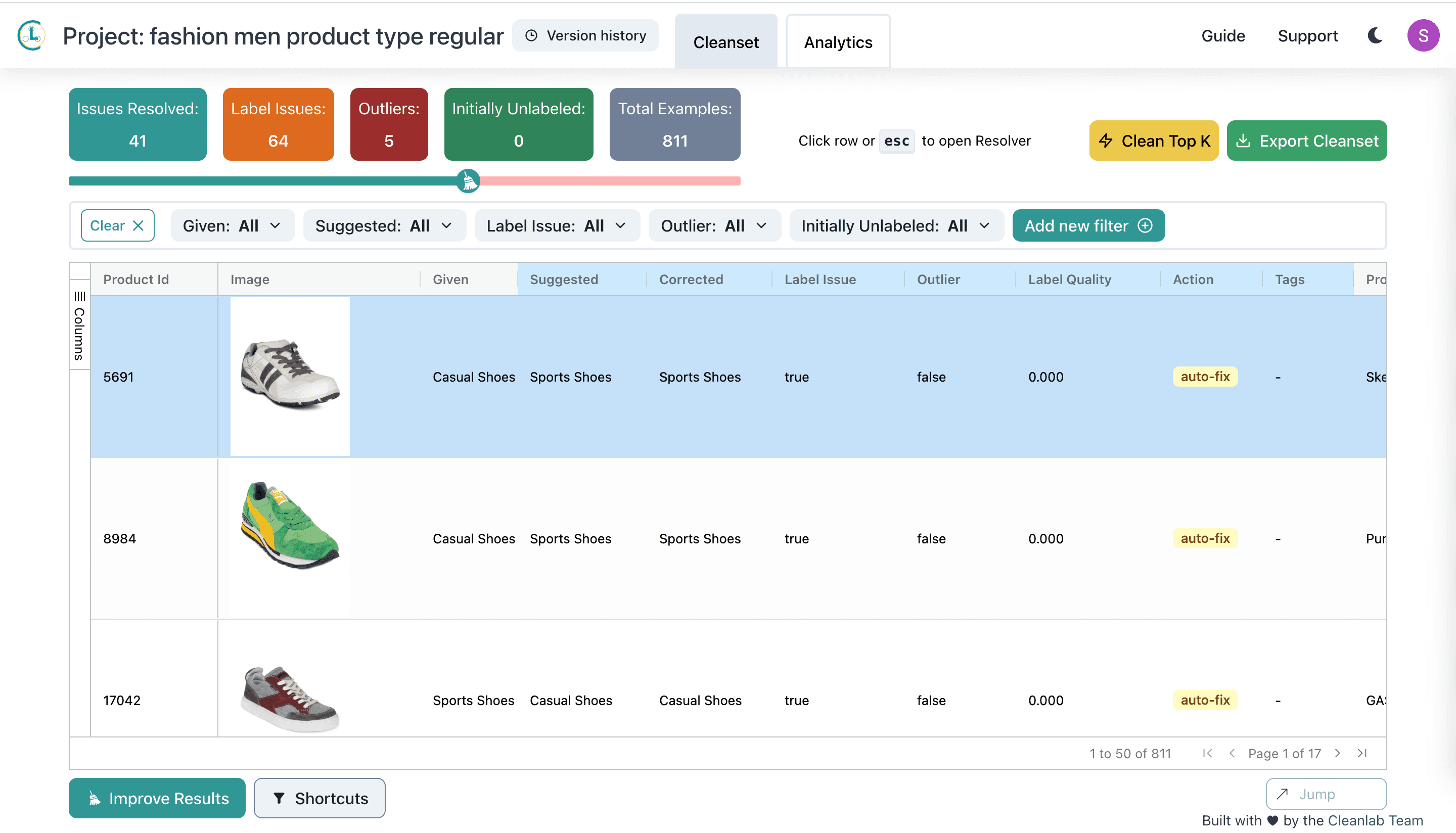
Task: Click the Add new filter button
Action: pyautogui.click(x=1088, y=225)
